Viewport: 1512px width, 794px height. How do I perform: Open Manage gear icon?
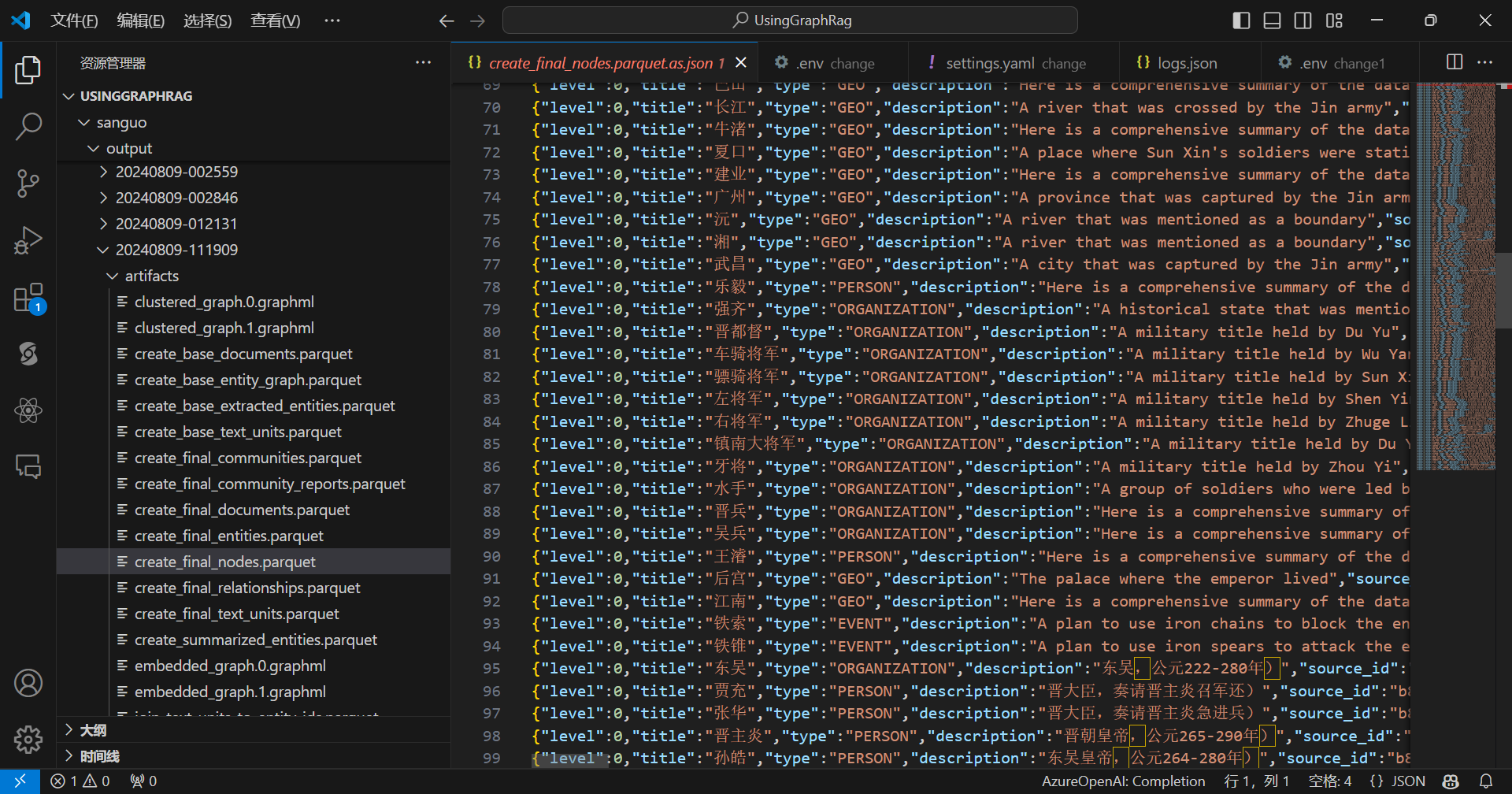[x=28, y=739]
